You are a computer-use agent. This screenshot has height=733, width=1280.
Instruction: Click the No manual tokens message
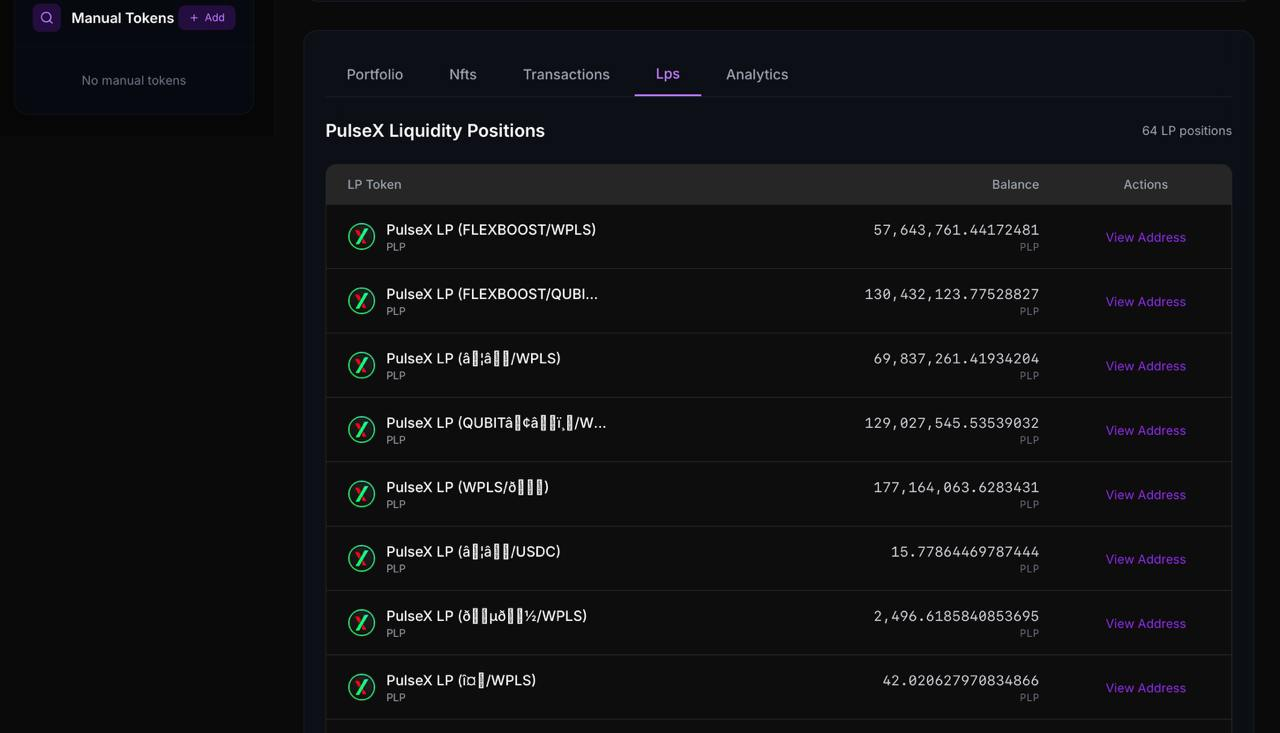tap(134, 80)
